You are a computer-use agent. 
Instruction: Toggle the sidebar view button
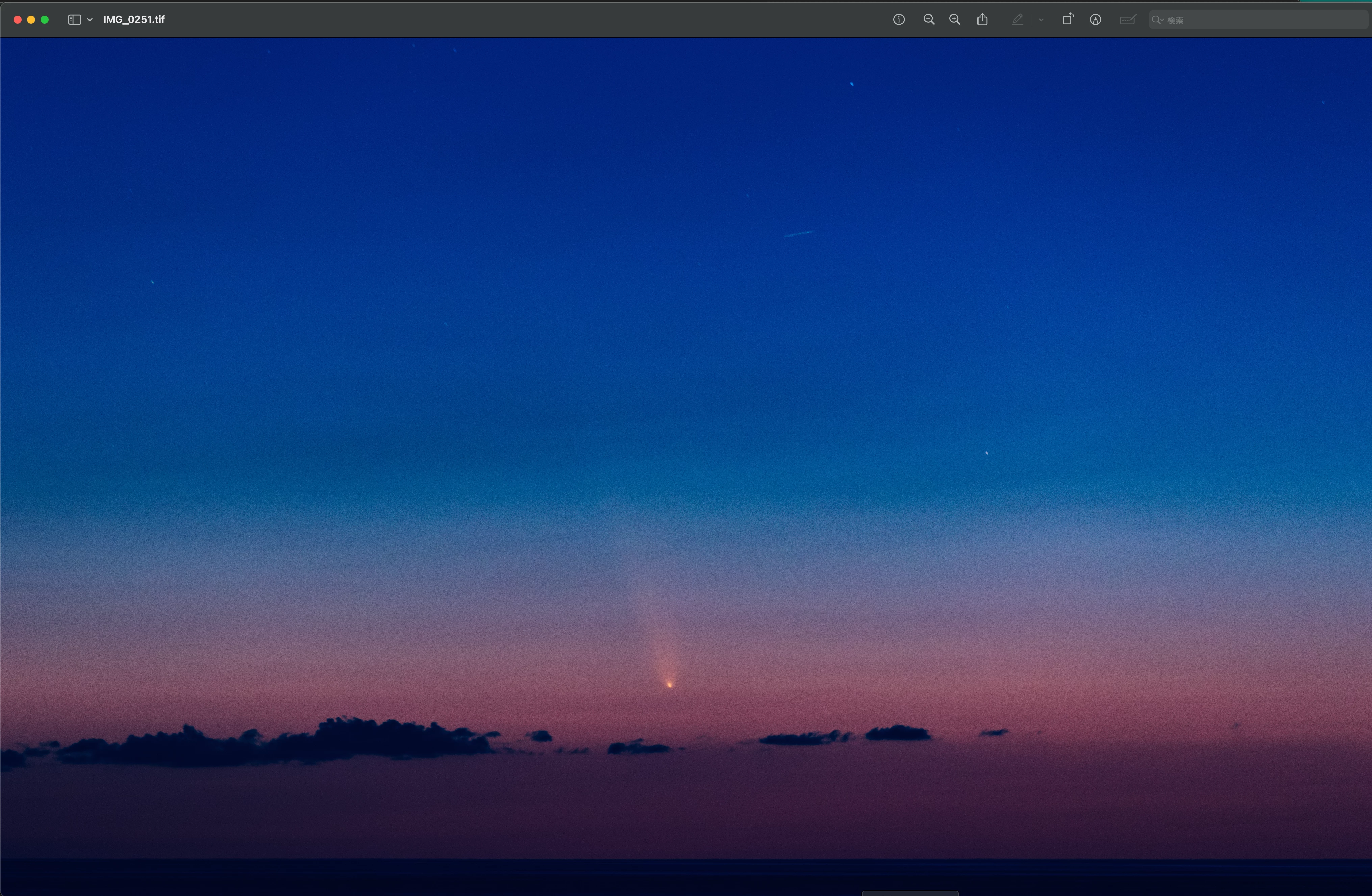pos(74,20)
